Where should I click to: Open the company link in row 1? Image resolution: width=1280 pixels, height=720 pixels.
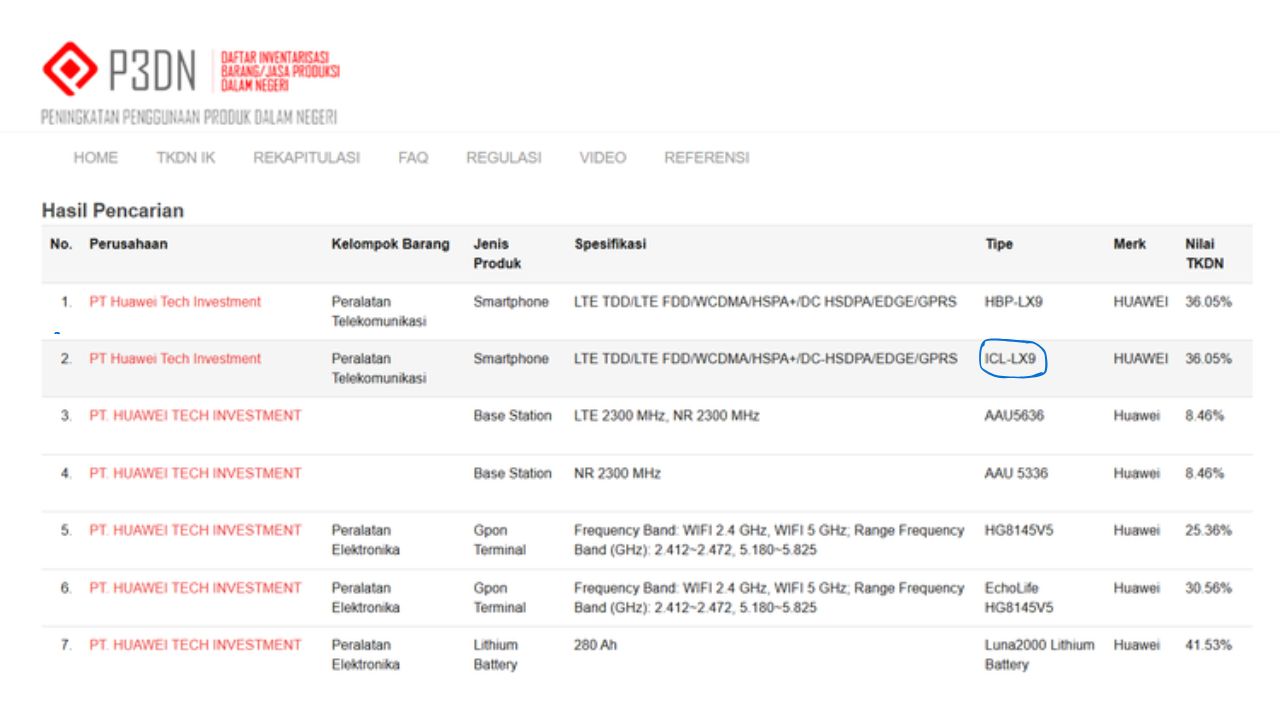tap(175, 302)
